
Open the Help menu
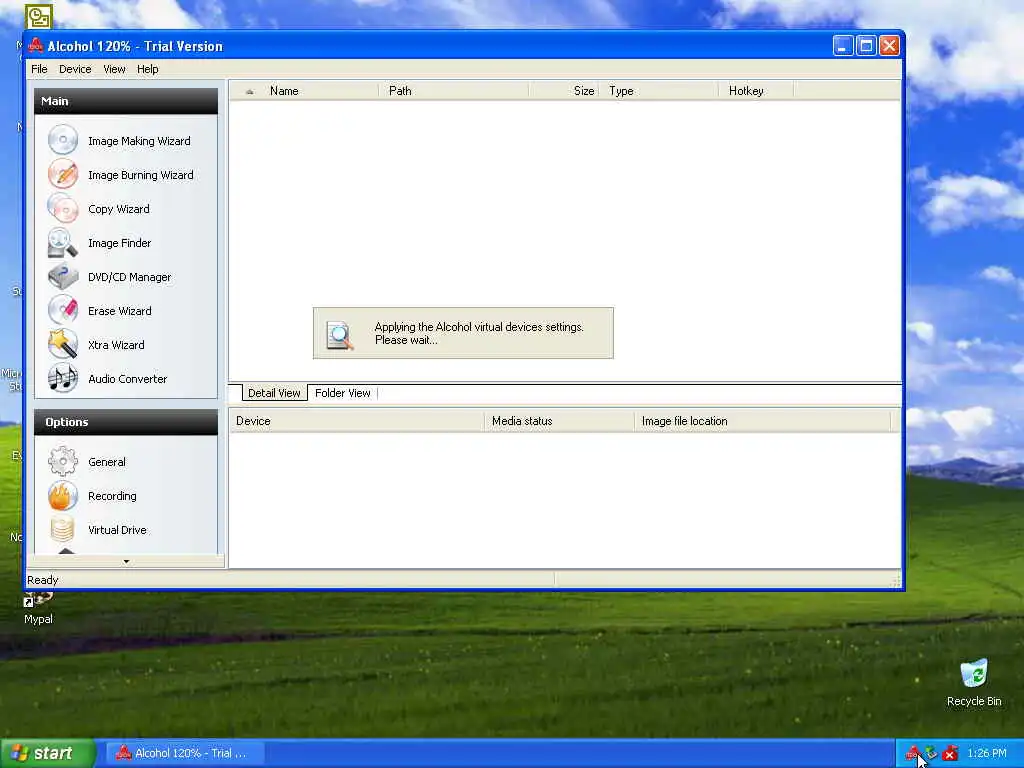click(148, 69)
